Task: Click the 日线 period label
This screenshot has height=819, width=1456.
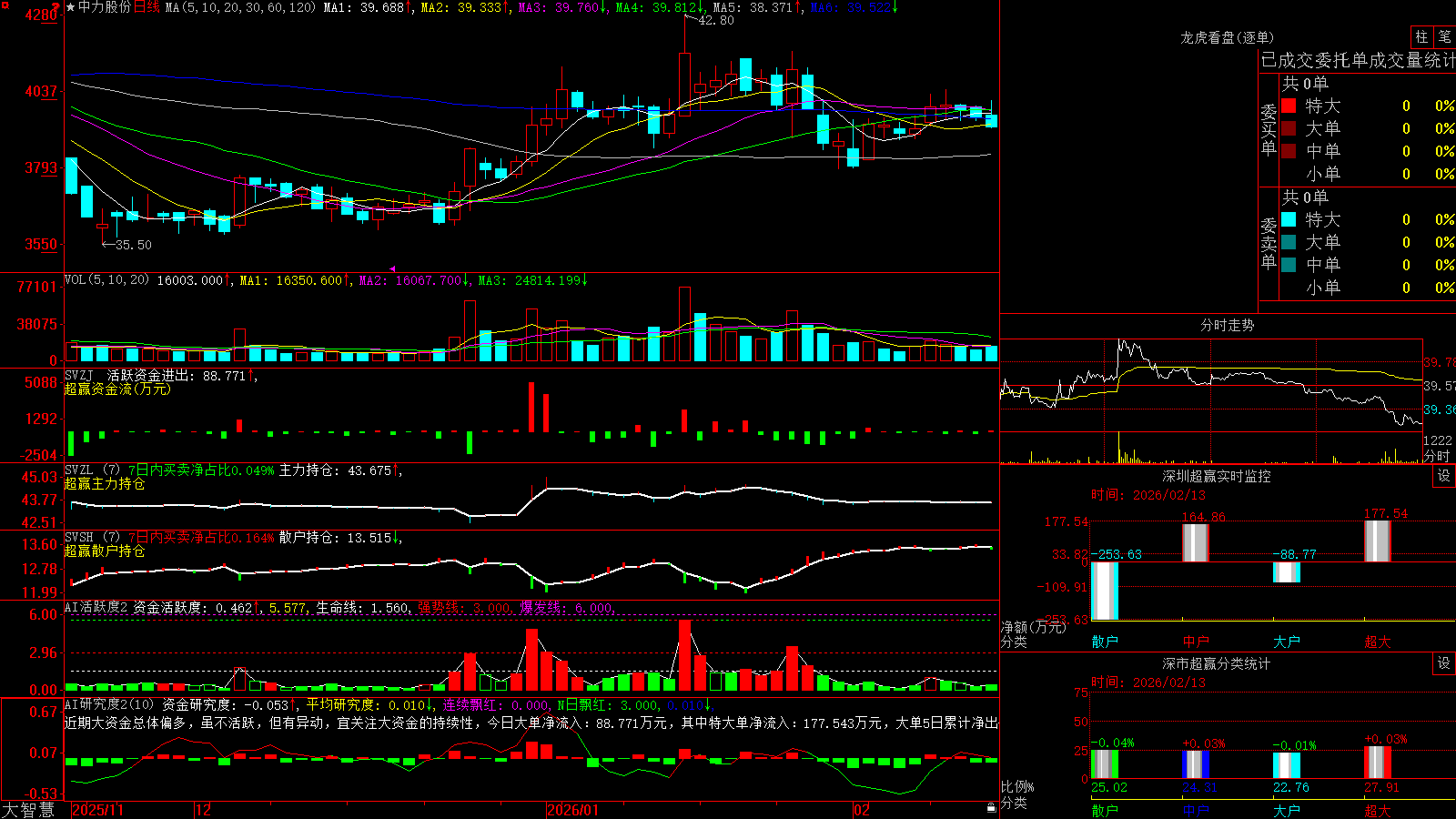Action: (x=147, y=7)
